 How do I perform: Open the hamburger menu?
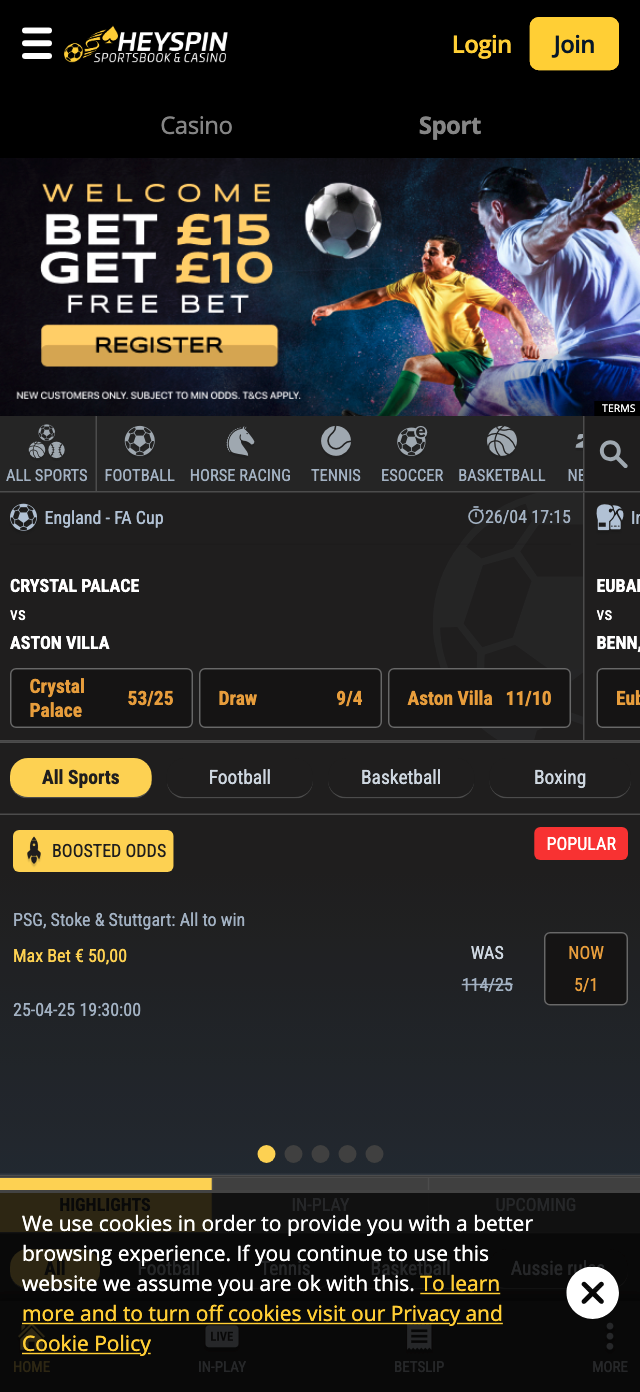37,43
